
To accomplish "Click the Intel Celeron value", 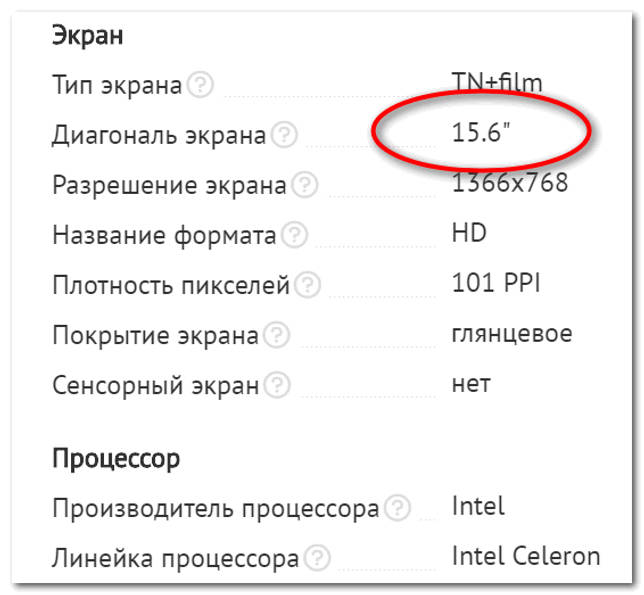I will (x=526, y=556).
